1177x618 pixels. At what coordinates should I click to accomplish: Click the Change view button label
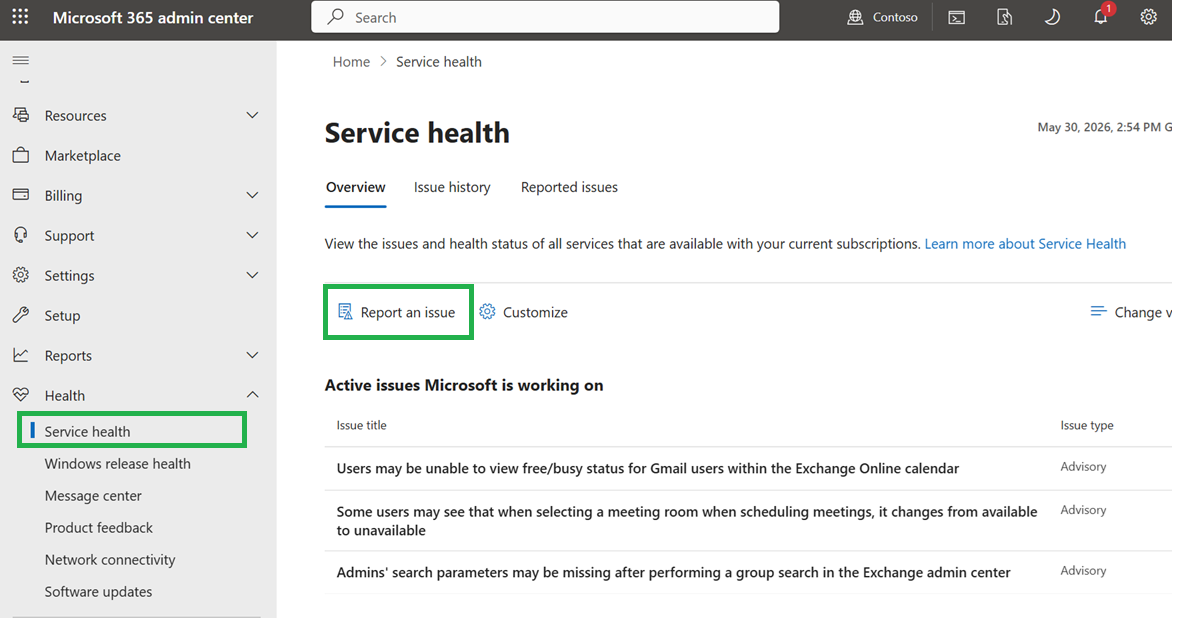tap(1142, 312)
